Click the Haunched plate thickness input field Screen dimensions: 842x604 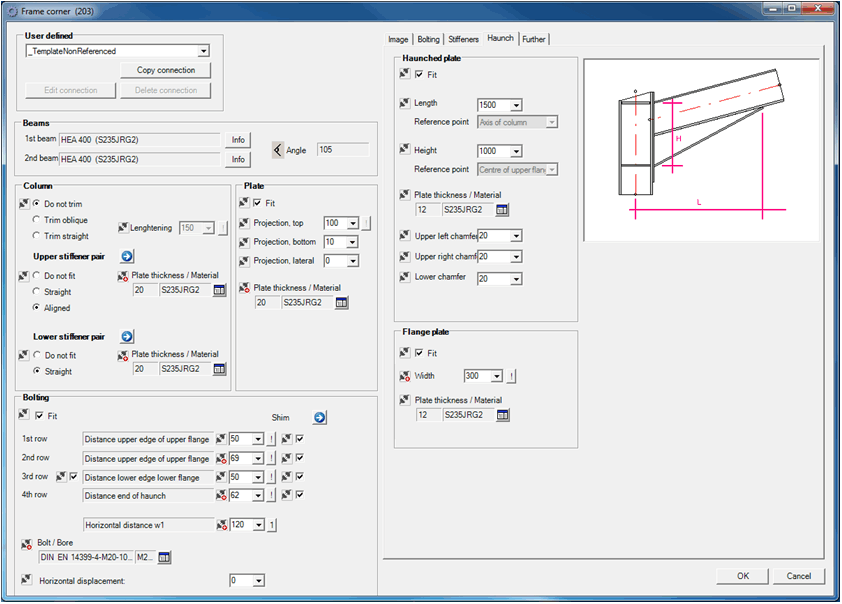(x=427, y=210)
